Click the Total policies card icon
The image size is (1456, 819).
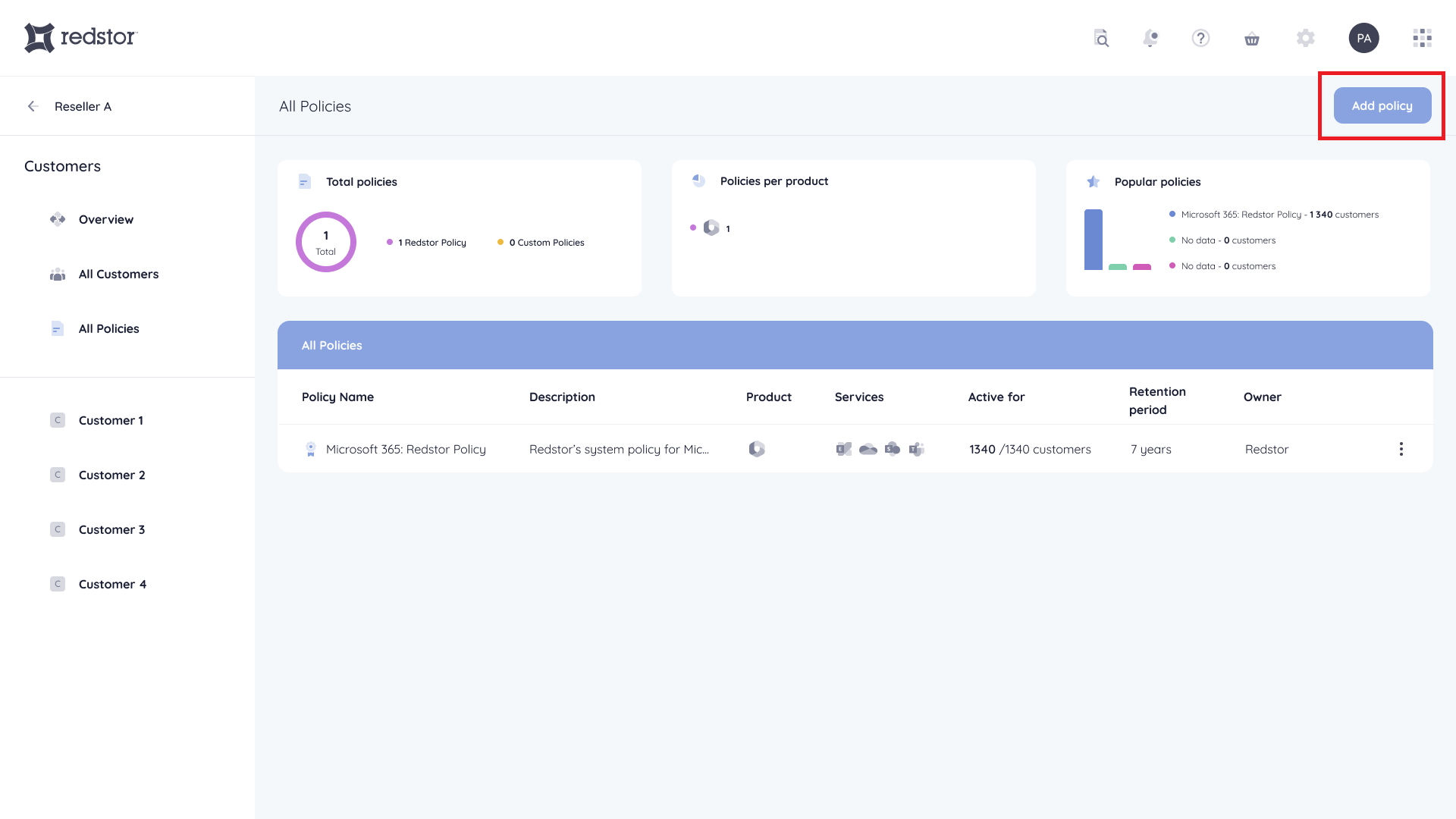click(x=305, y=181)
